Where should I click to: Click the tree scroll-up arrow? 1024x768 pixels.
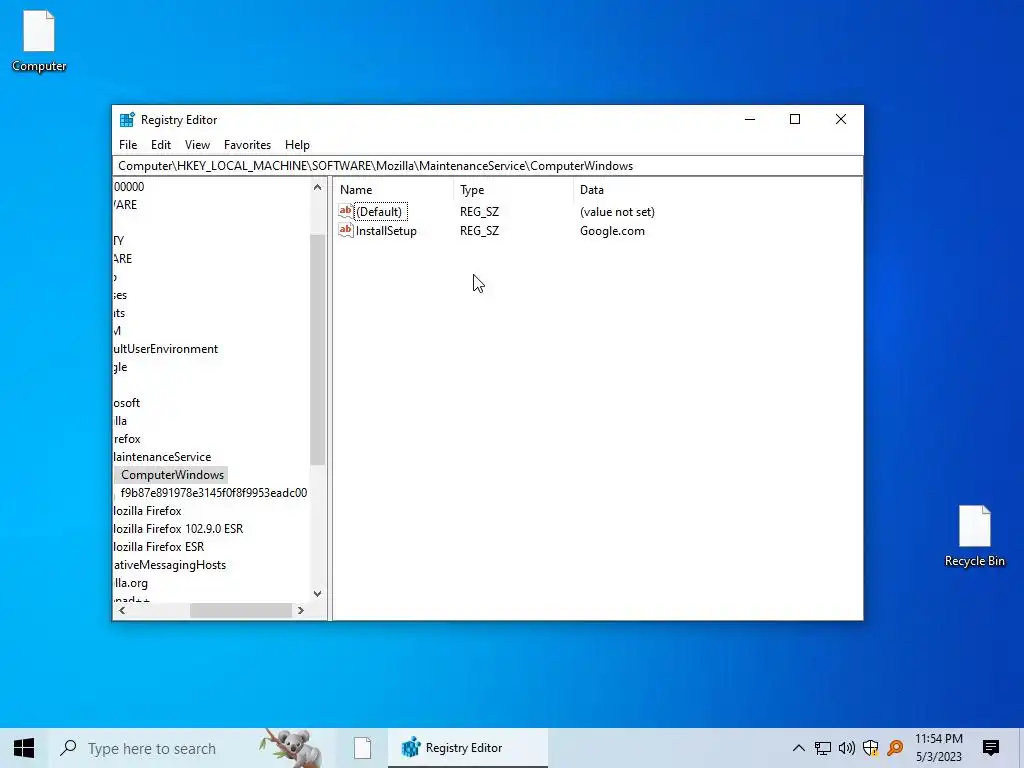[317, 187]
